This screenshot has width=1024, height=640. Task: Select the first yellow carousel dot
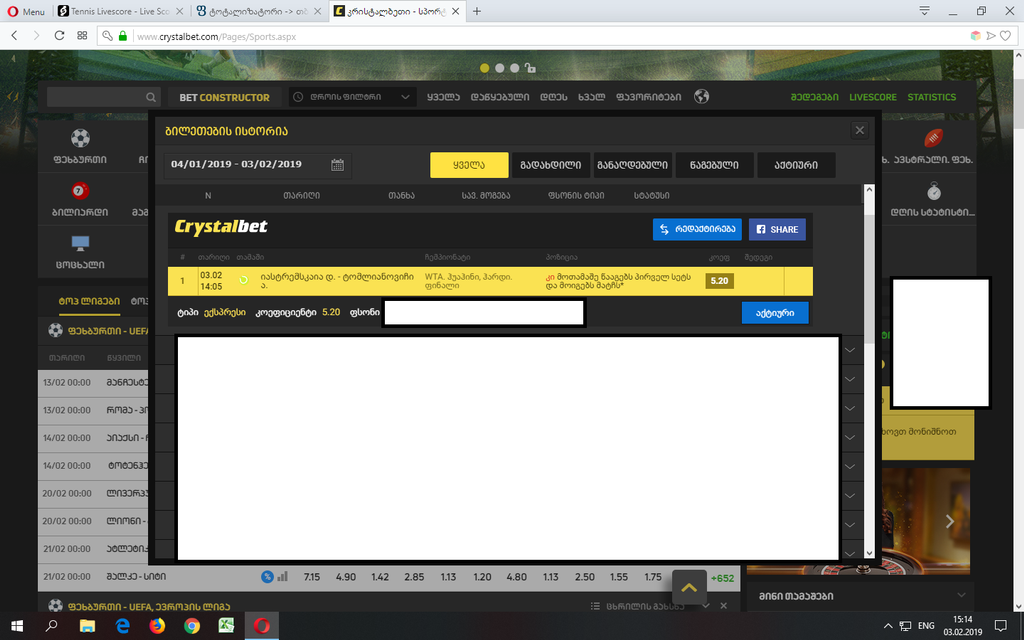click(485, 68)
